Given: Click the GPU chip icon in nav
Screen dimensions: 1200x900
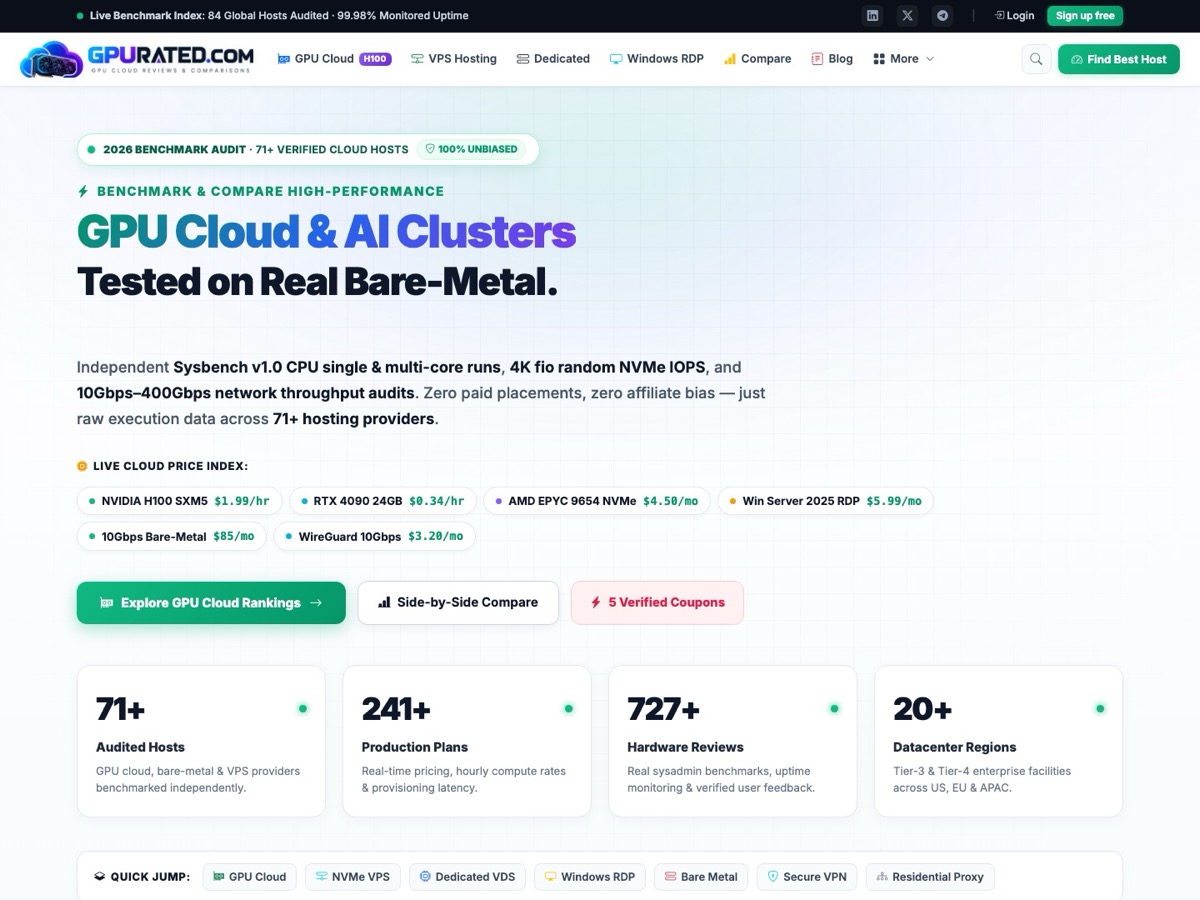Looking at the screenshot, I should 284,59.
